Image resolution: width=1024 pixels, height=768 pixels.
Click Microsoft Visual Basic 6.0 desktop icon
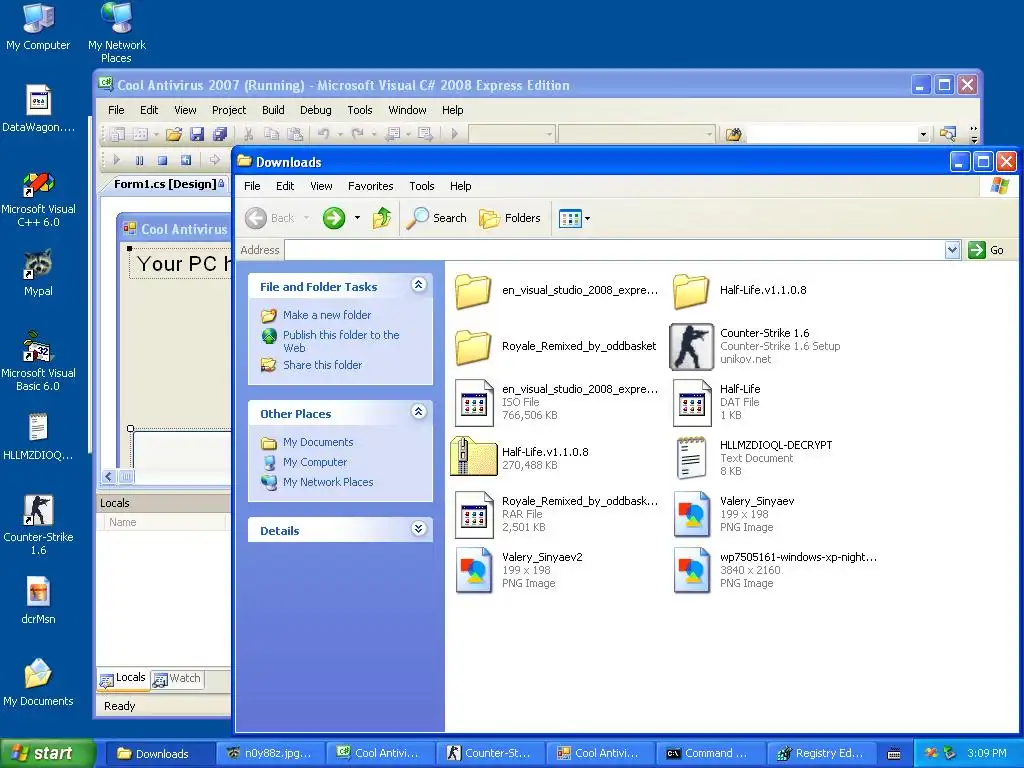tap(38, 361)
